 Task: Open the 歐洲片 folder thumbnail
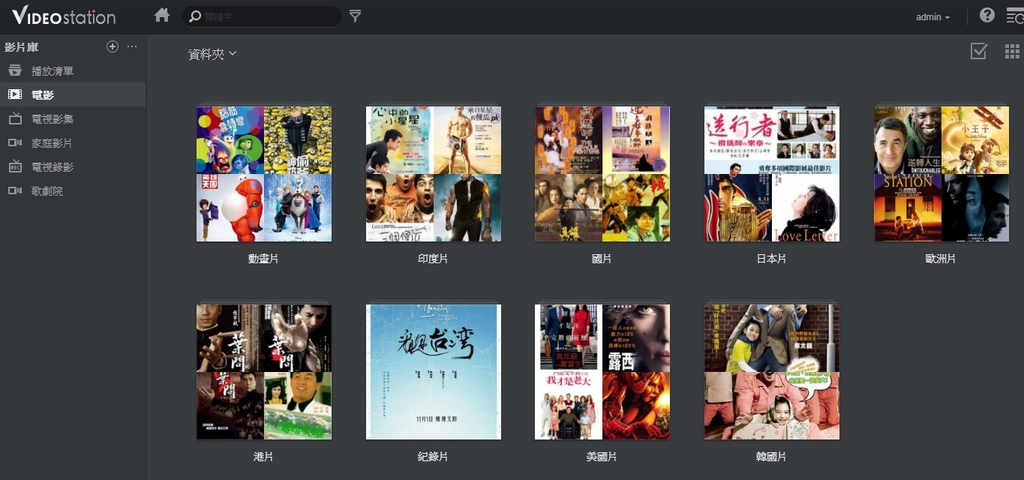click(x=941, y=174)
